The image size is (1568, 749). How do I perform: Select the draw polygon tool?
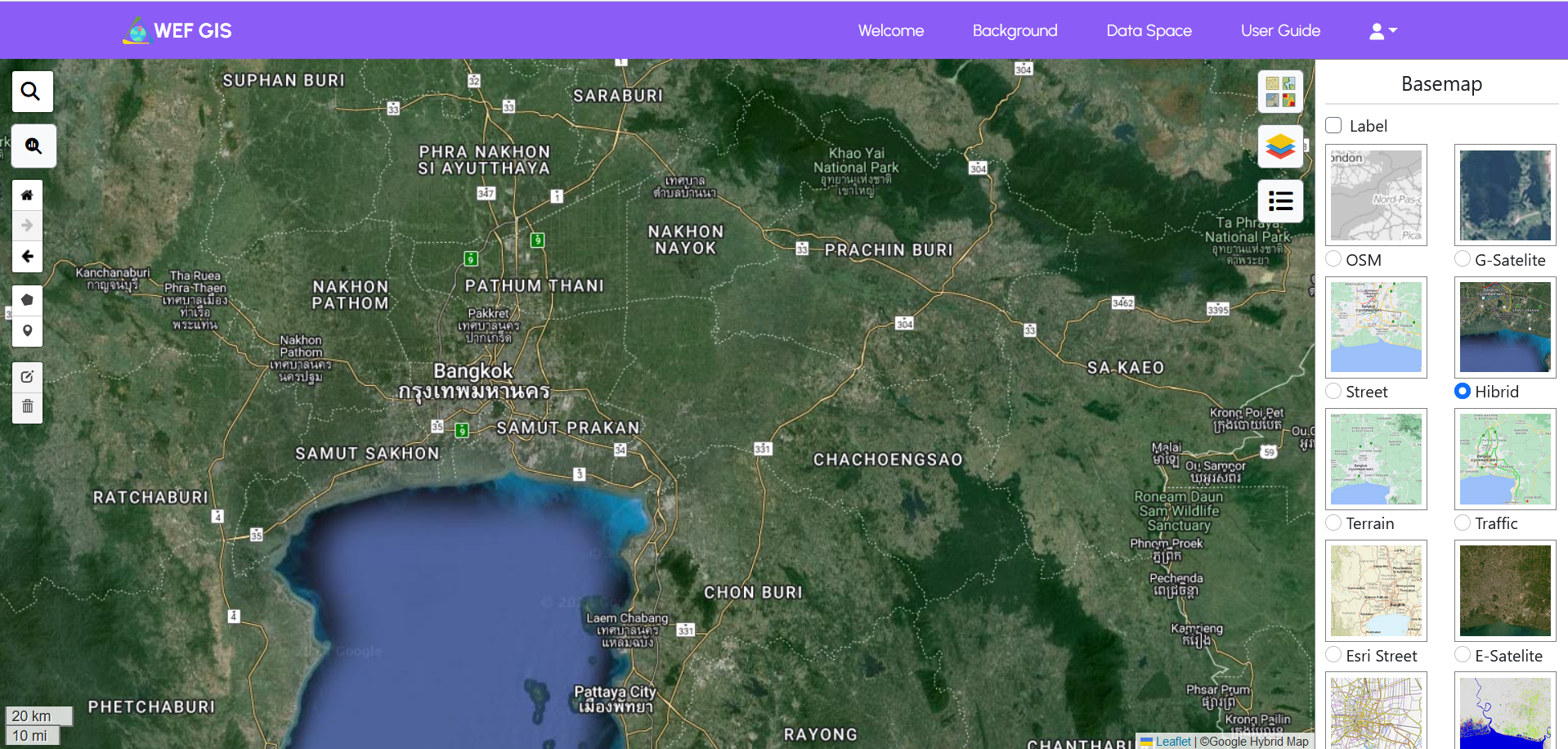click(27, 300)
